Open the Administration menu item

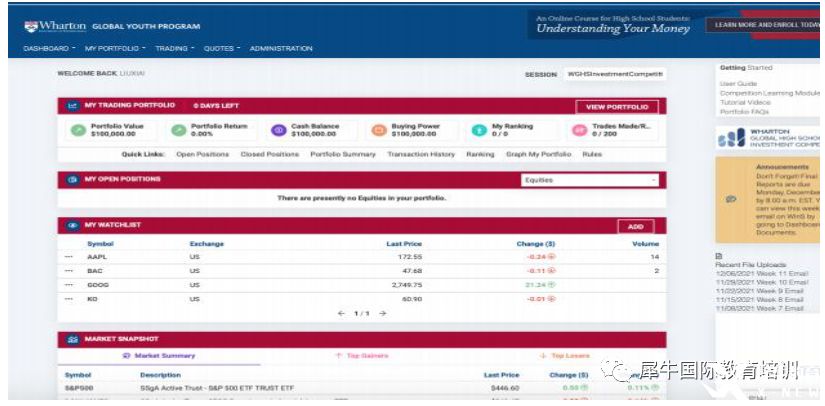point(281,48)
